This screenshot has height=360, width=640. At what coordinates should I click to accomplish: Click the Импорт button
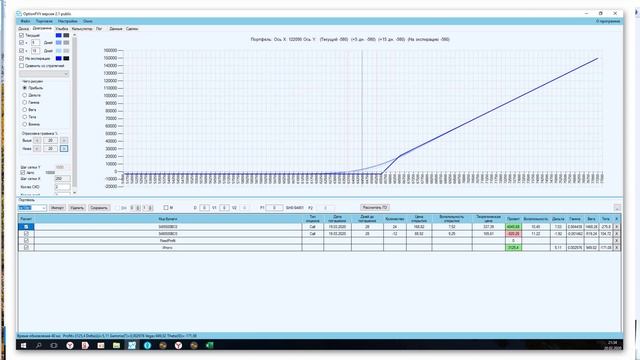coord(57,208)
